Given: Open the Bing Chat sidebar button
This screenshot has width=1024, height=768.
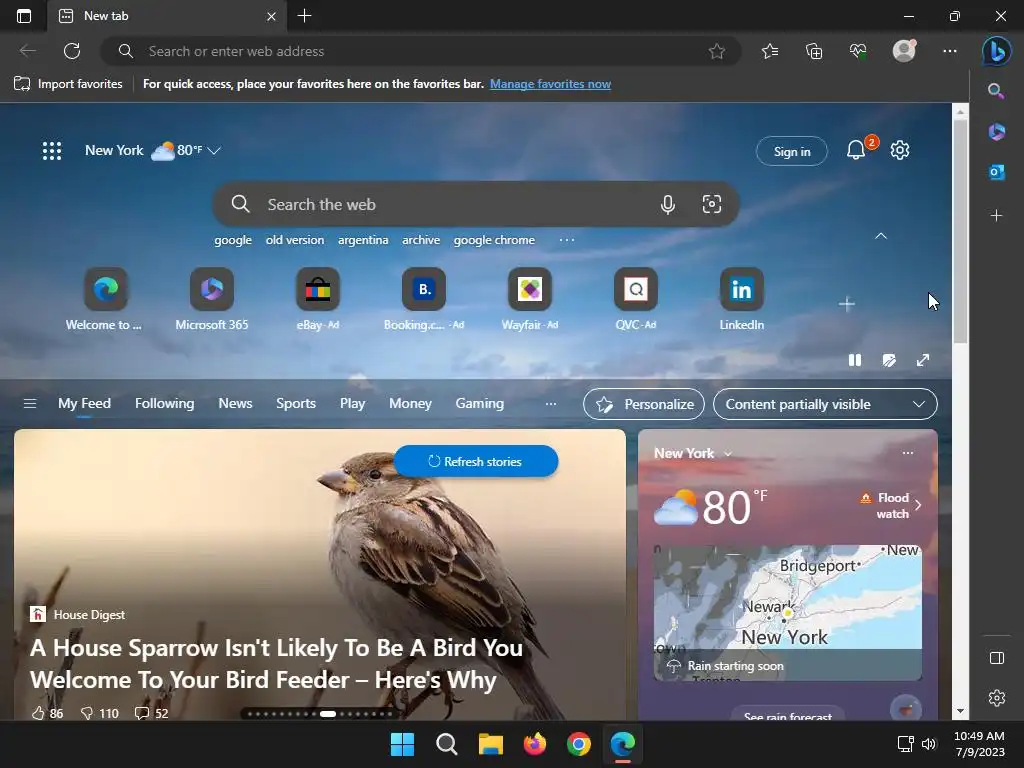Looking at the screenshot, I should 997,51.
